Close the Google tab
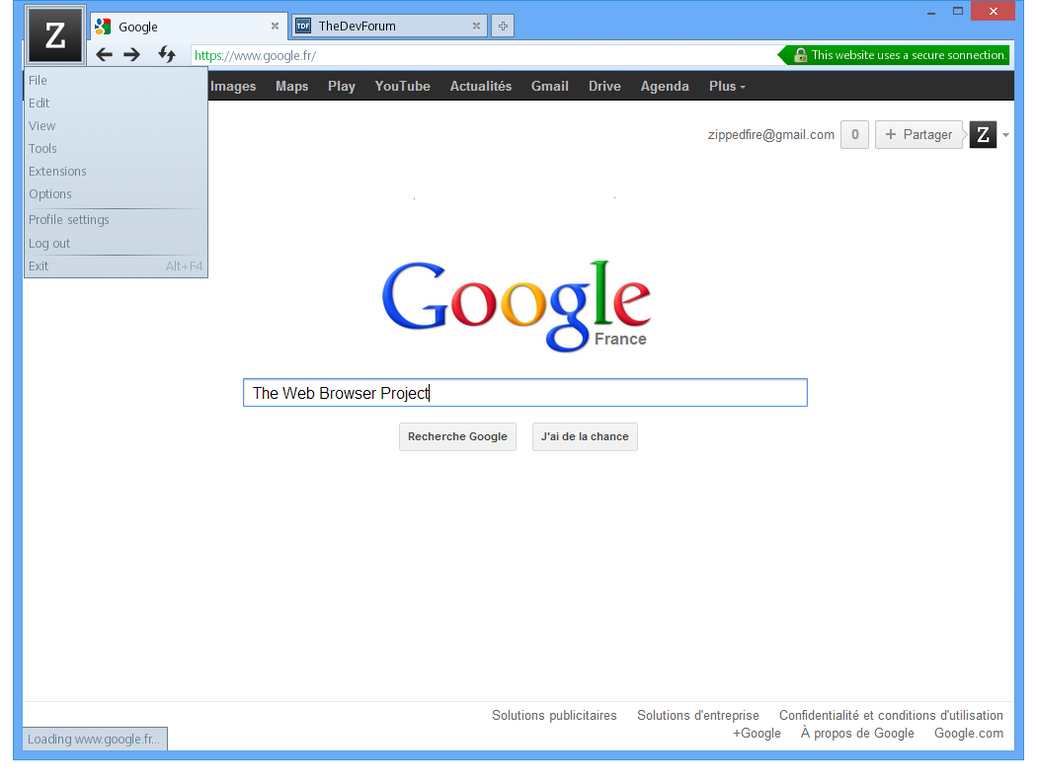The image size is (1037, 770). pyautogui.click(x=274, y=26)
